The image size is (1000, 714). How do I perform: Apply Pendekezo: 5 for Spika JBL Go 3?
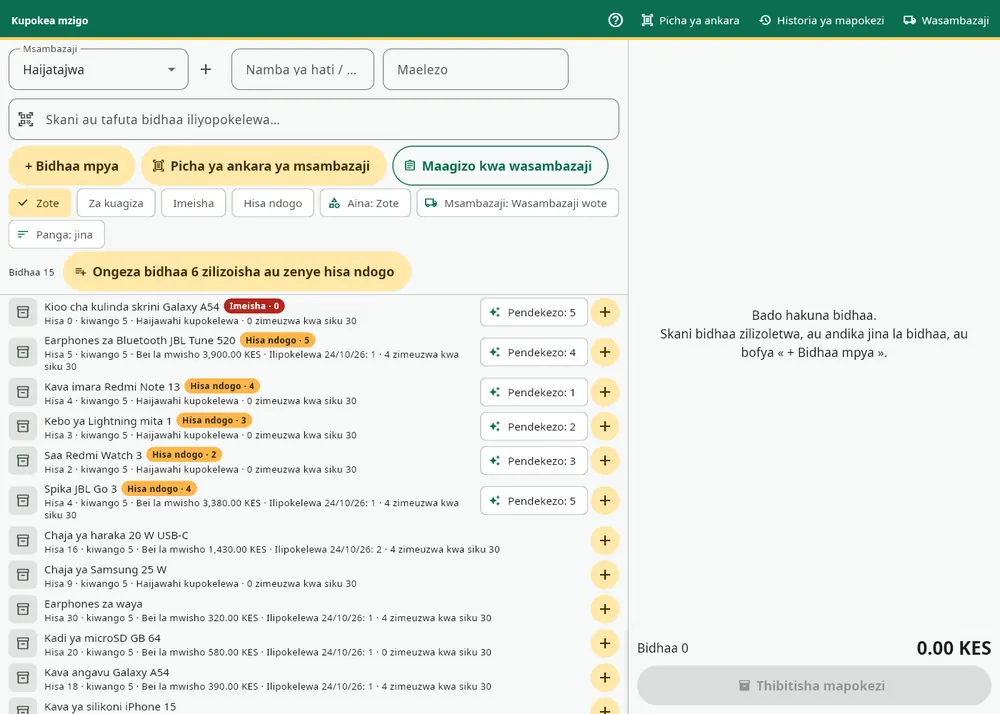(534, 500)
